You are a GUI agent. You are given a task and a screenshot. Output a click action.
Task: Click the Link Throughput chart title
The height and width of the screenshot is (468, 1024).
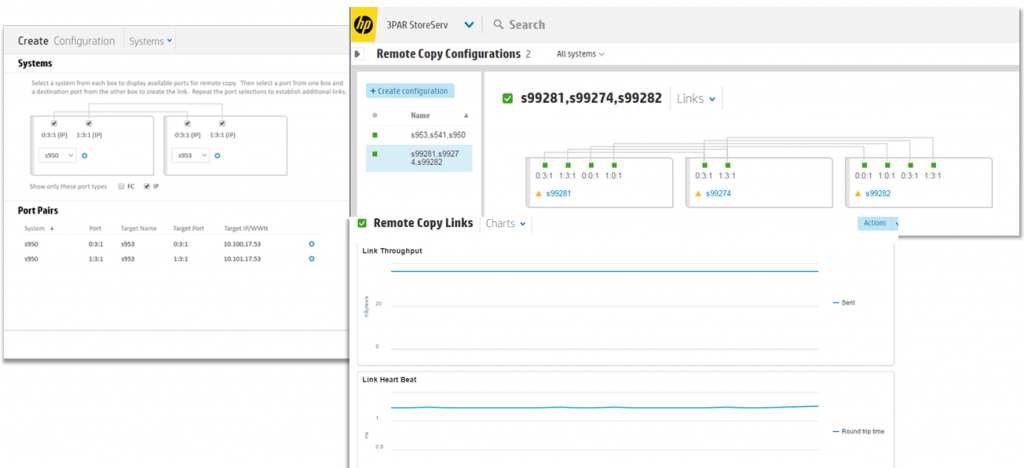392,251
